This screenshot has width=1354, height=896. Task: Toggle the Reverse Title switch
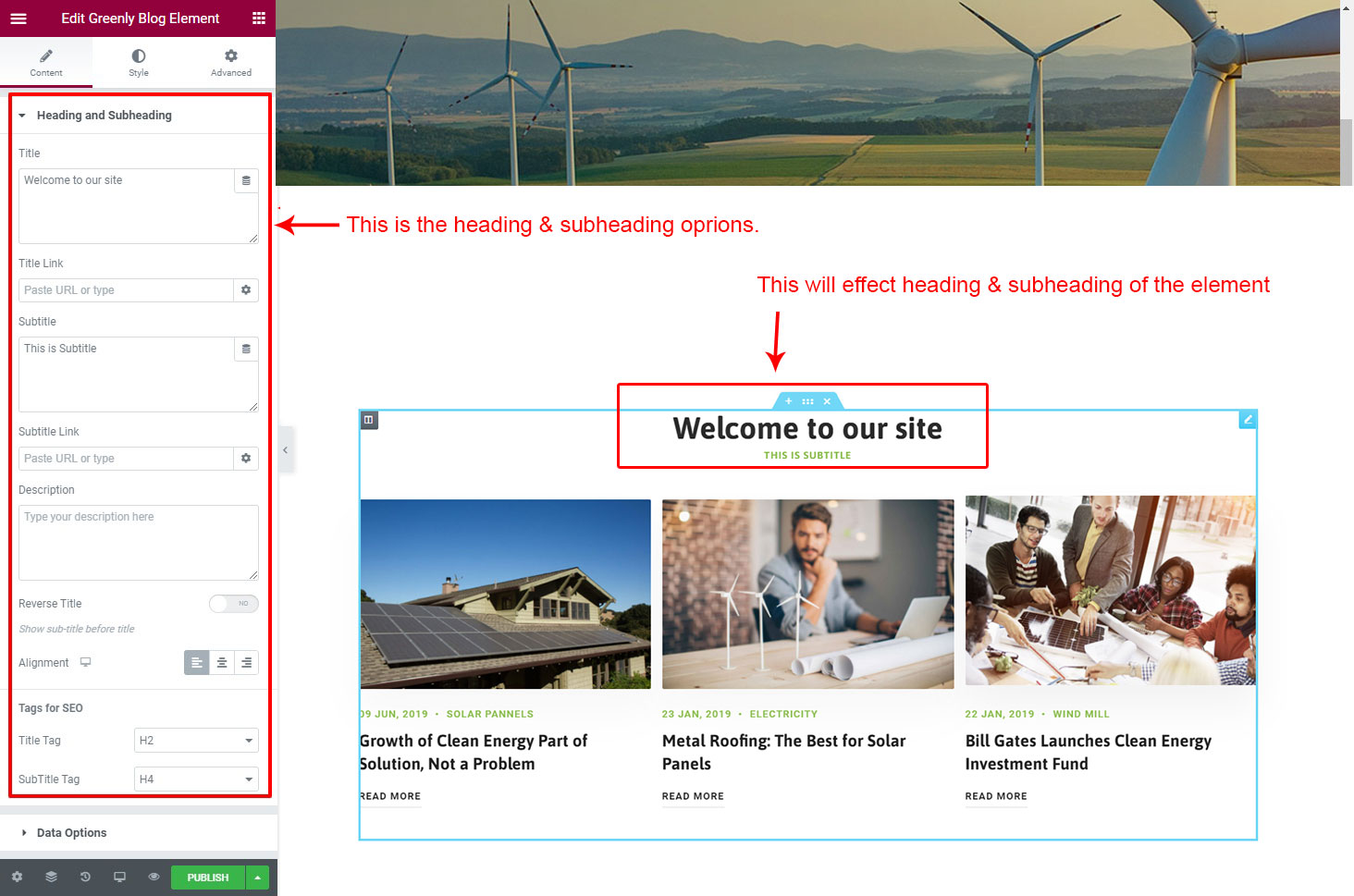pos(233,604)
